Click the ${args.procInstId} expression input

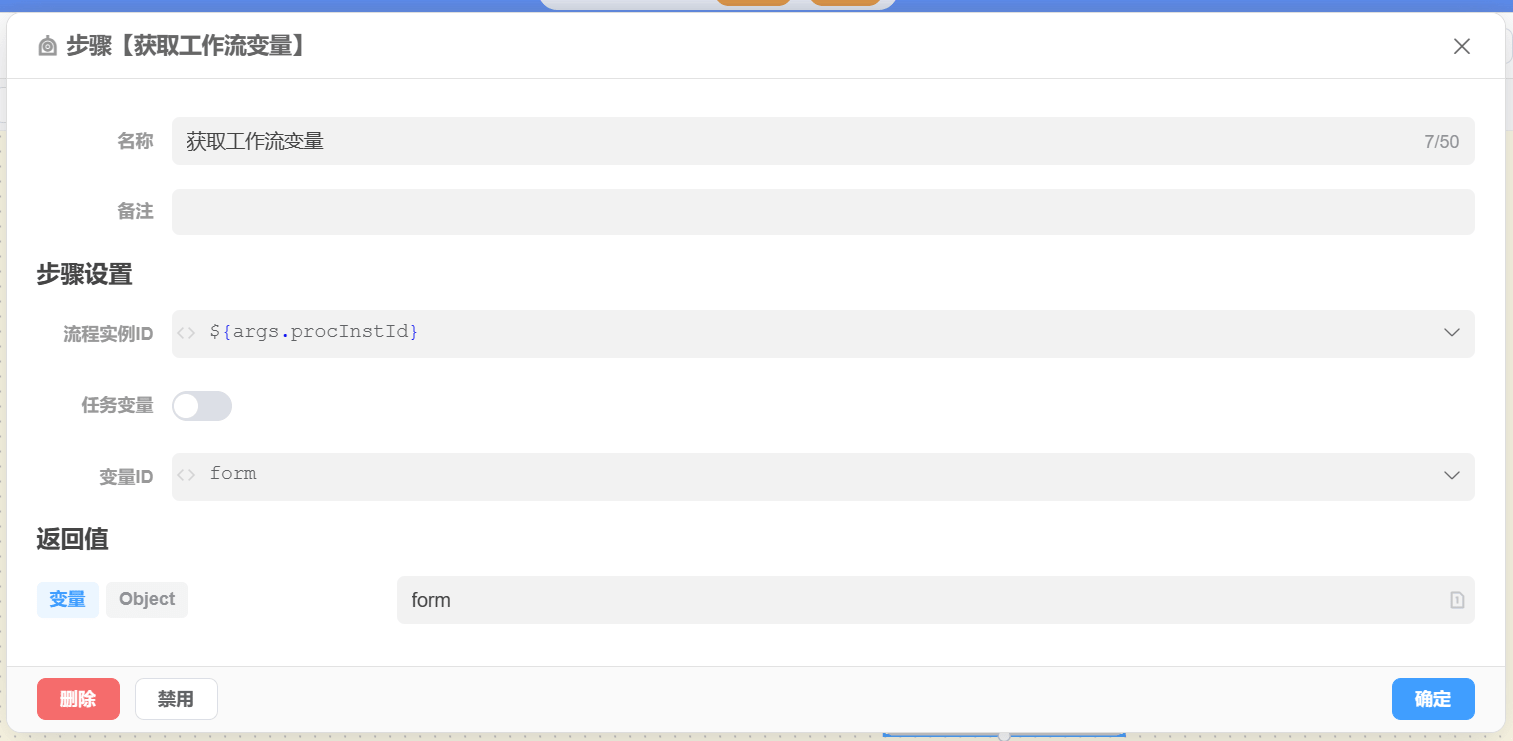pos(800,333)
